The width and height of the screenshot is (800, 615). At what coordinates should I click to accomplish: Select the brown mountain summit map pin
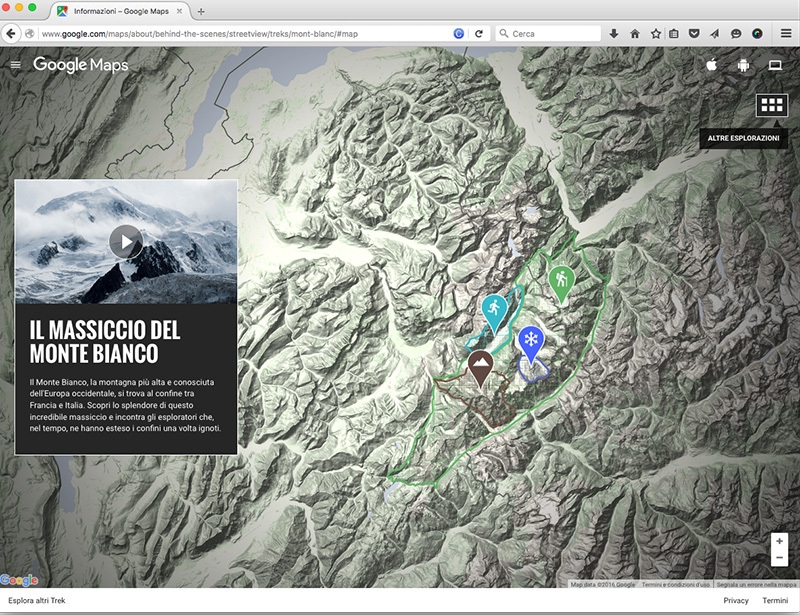coord(480,368)
